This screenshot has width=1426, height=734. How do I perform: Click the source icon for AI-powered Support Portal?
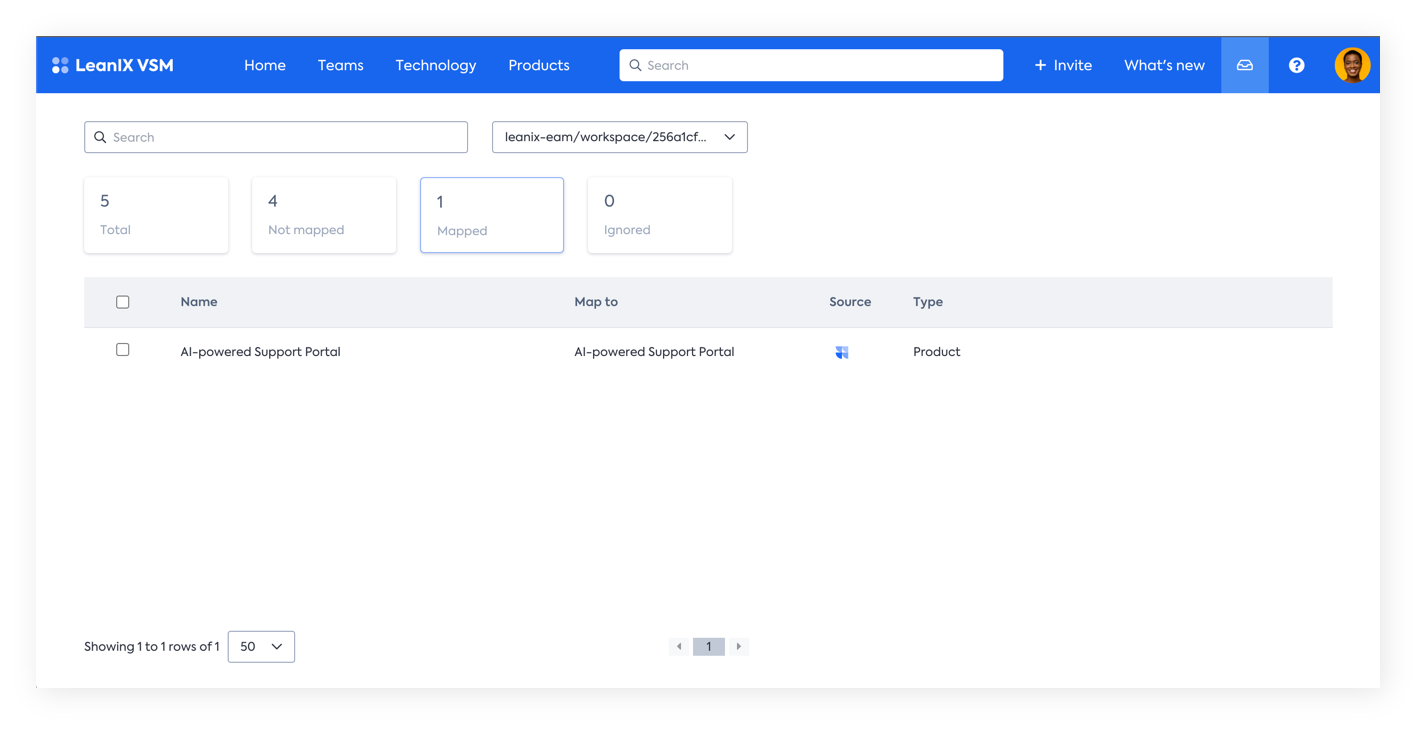842,352
